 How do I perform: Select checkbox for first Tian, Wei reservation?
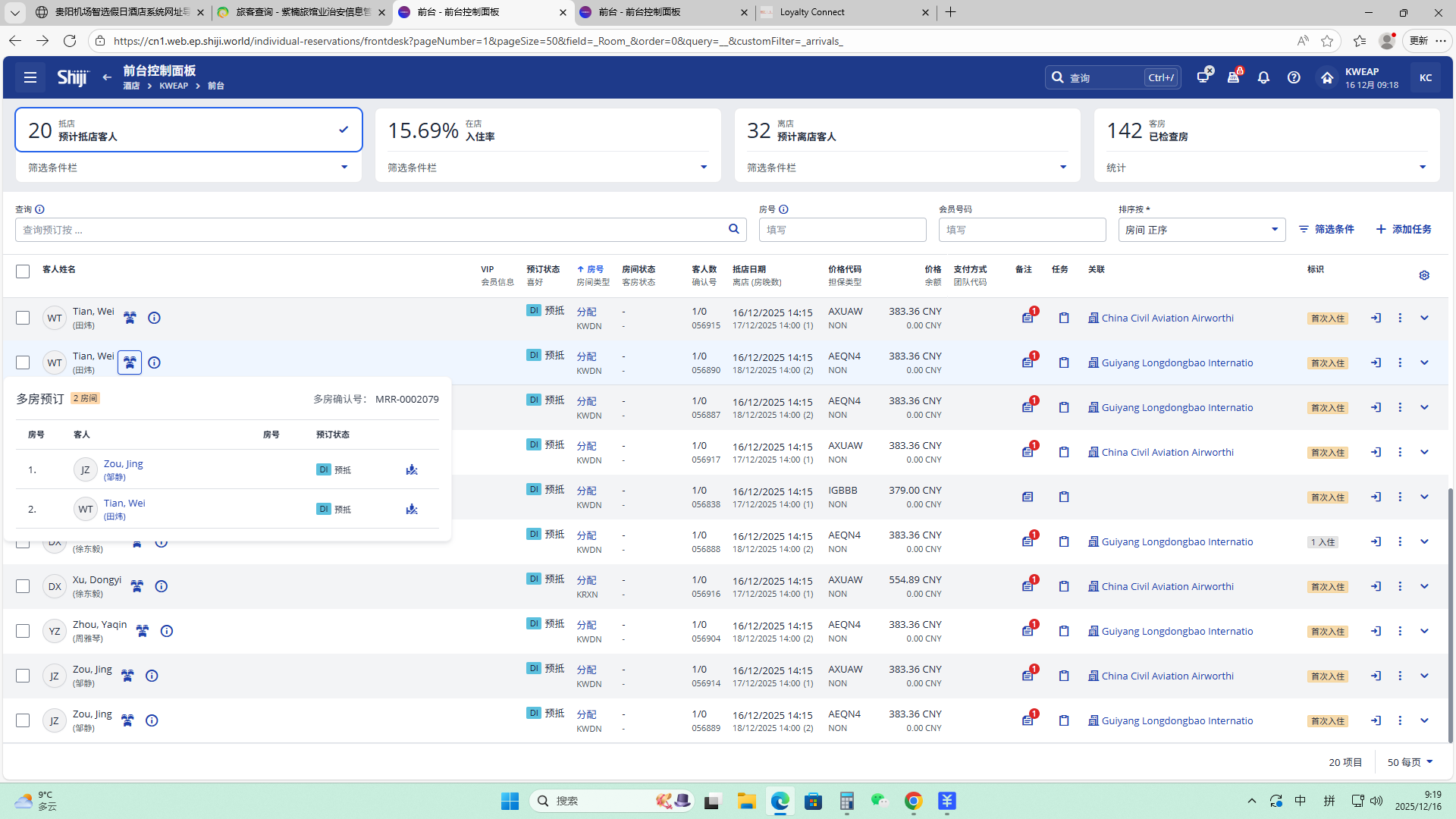click(23, 318)
